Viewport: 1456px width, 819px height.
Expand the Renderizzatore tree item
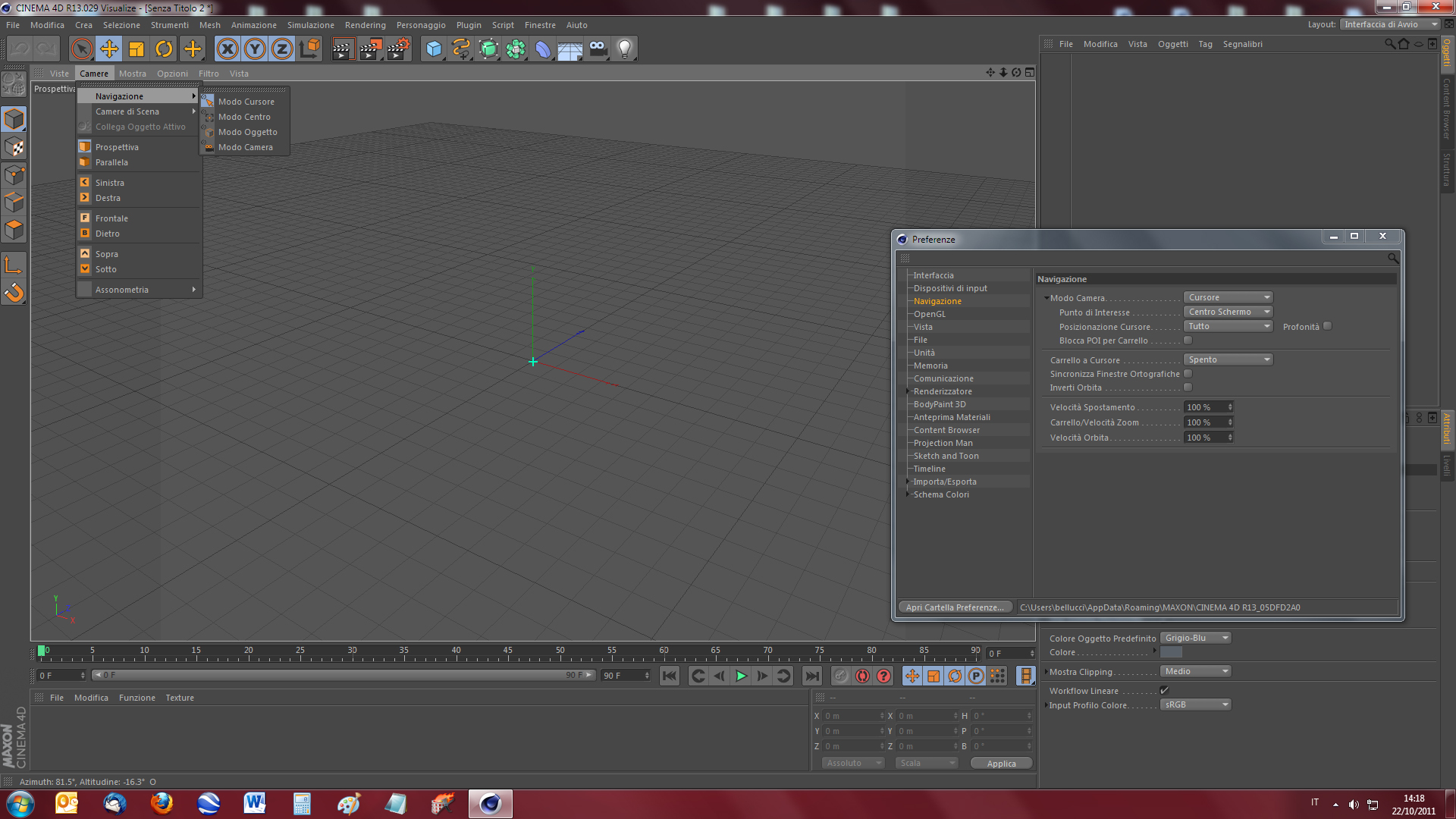(908, 391)
